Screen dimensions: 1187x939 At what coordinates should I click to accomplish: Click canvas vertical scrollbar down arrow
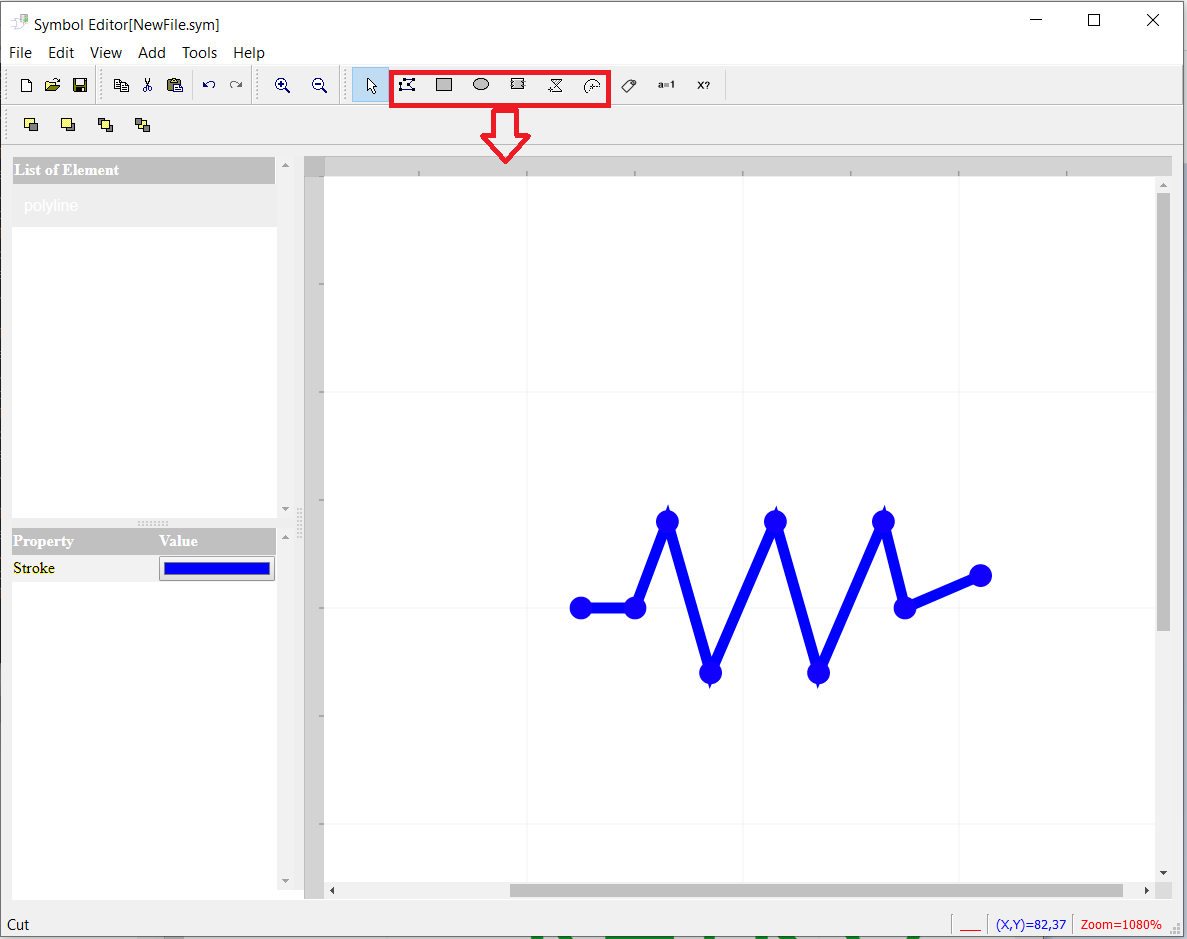pos(1164,873)
